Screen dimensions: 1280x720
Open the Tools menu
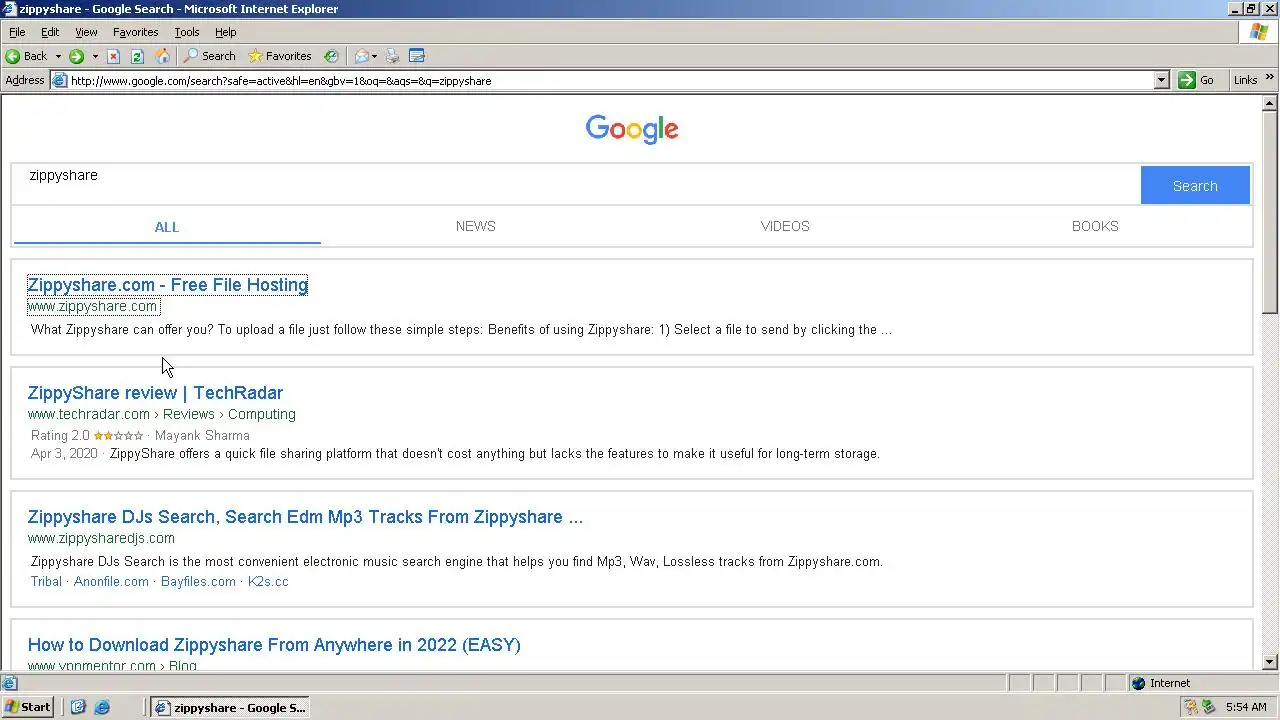coord(187,32)
